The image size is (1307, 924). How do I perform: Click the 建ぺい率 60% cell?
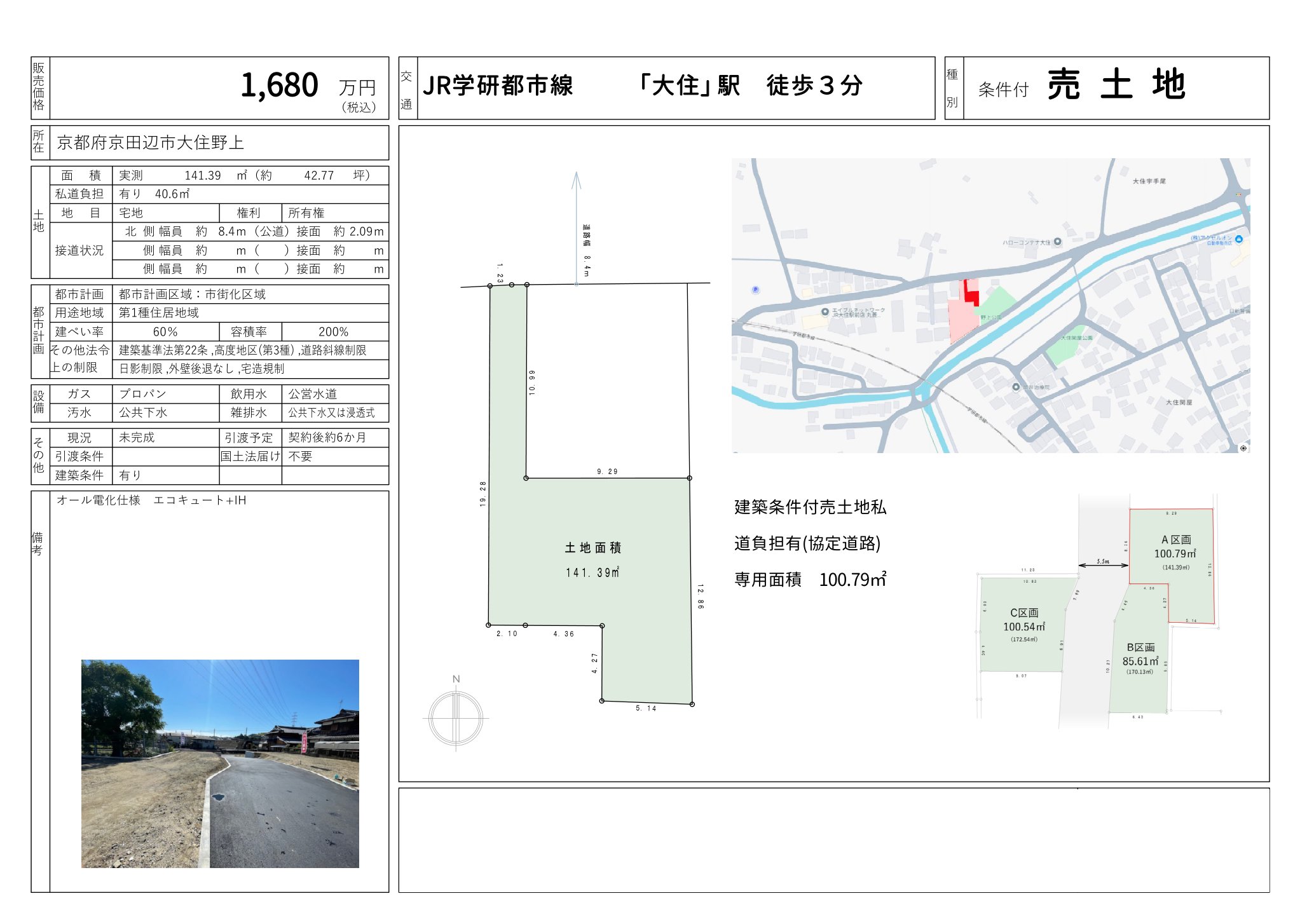tap(165, 332)
